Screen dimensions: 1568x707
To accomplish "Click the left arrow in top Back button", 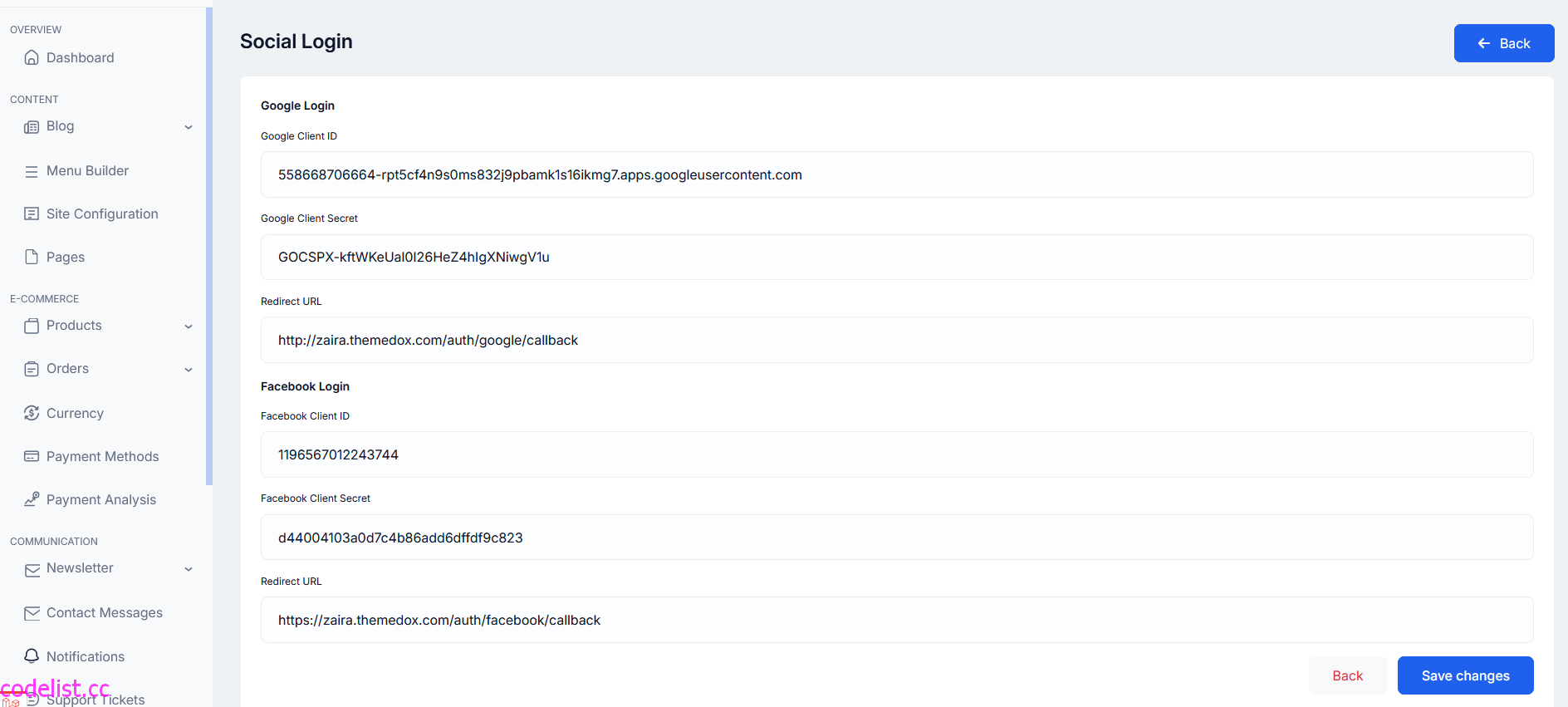I will click(x=1484, y=43).
